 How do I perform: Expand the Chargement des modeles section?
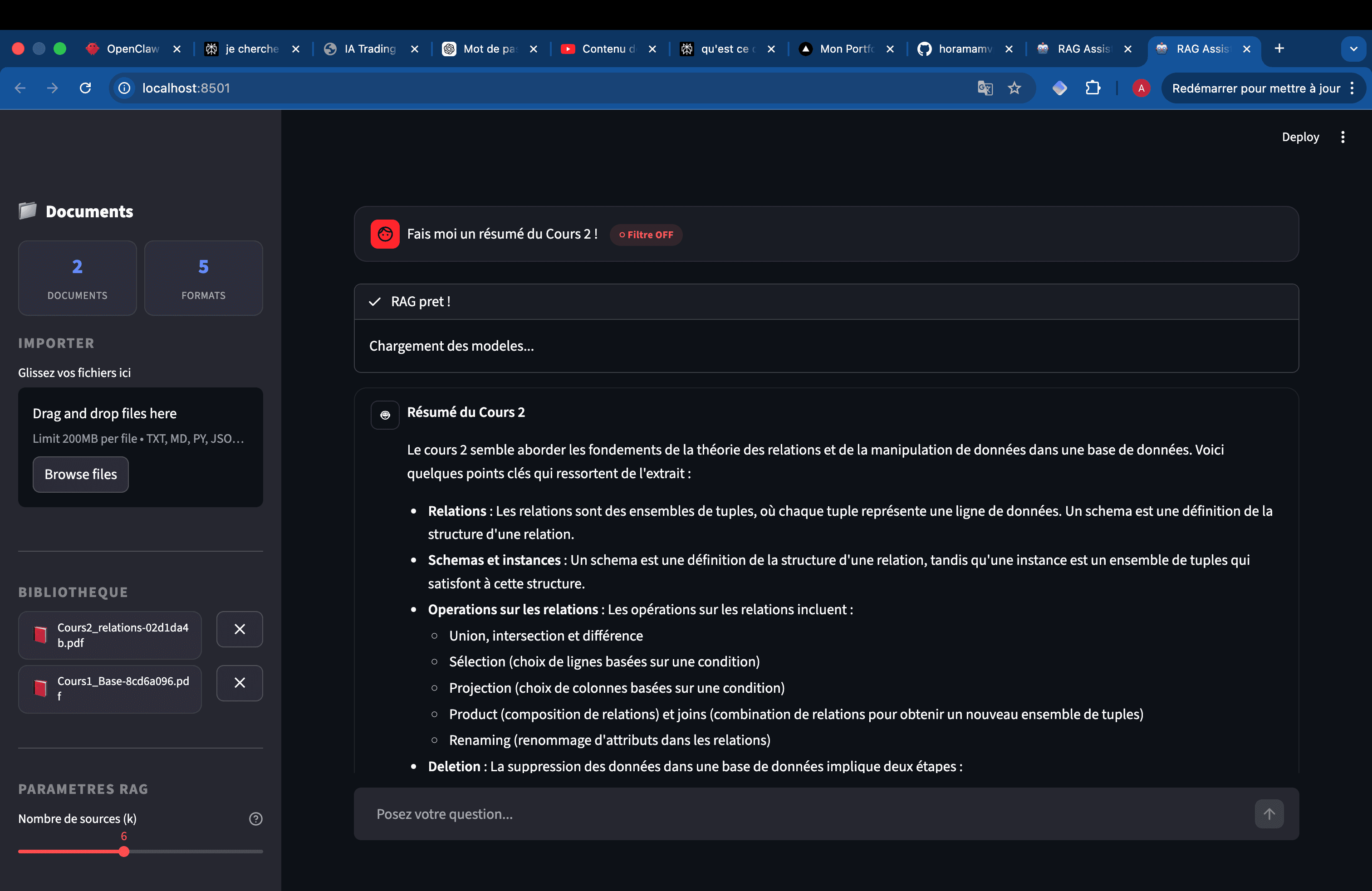click(451, 346)
